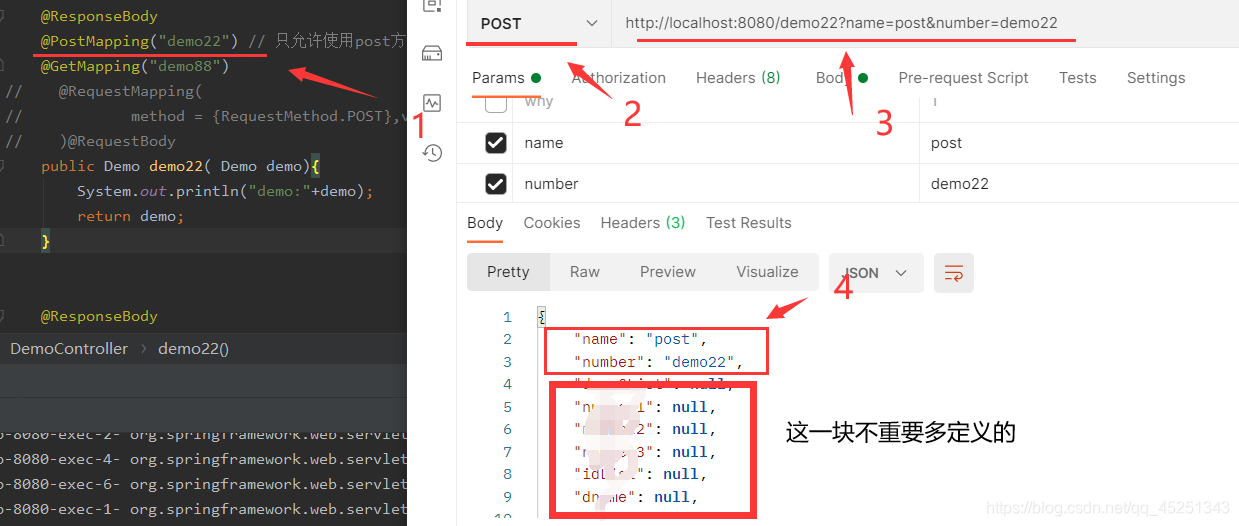Choose Raw response view
1239x526 pixels.
[x=585, y=272]
